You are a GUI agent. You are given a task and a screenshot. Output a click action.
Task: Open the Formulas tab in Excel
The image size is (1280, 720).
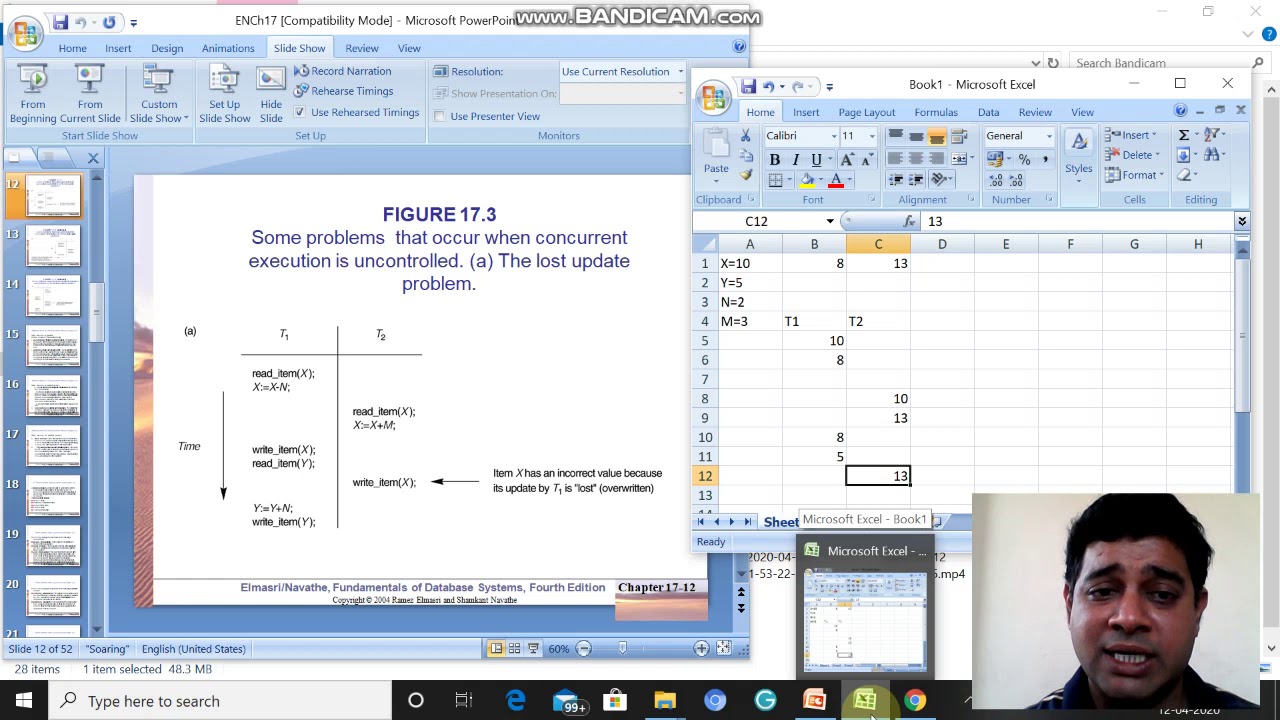pyautogui.click(x=936, y=112)
